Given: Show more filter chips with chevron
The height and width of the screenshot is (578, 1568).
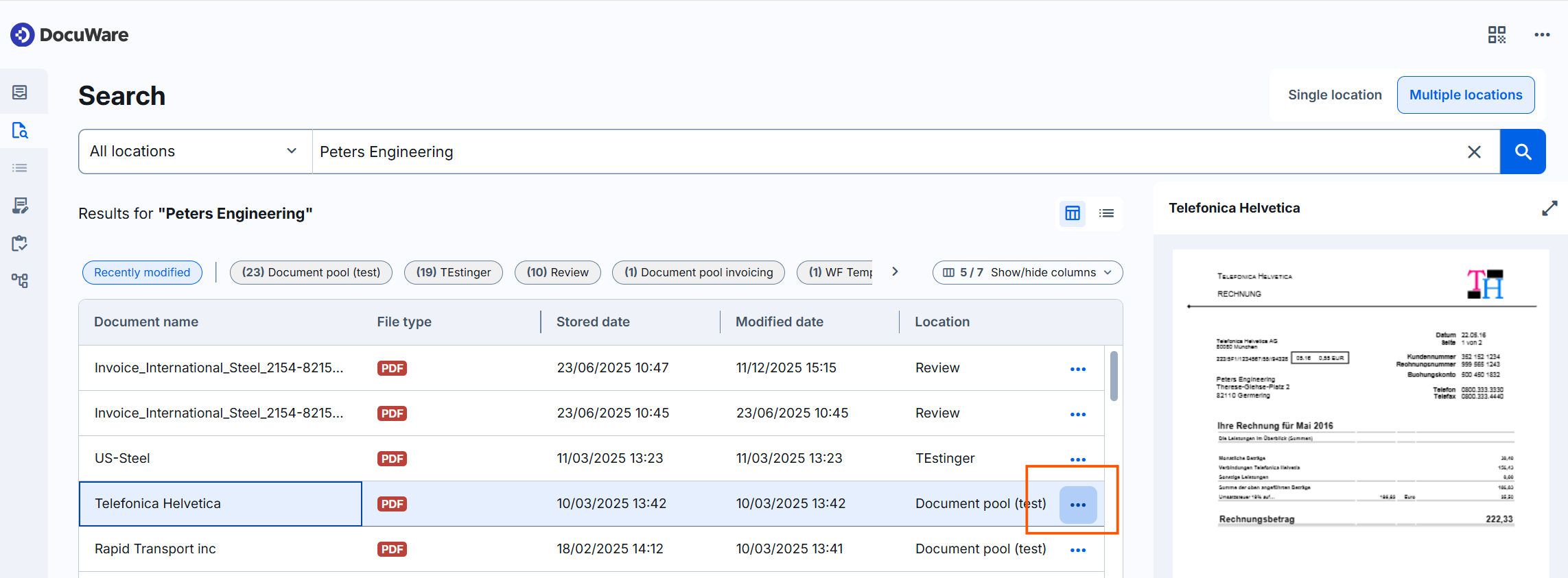Looking at the screenshot, I should click(x=895, y=272).
